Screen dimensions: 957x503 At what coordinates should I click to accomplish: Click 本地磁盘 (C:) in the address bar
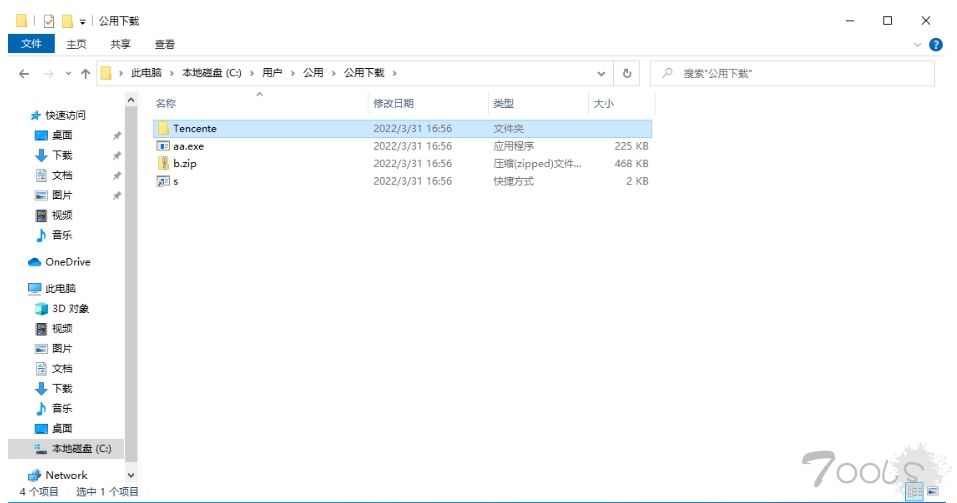point(212,73)
